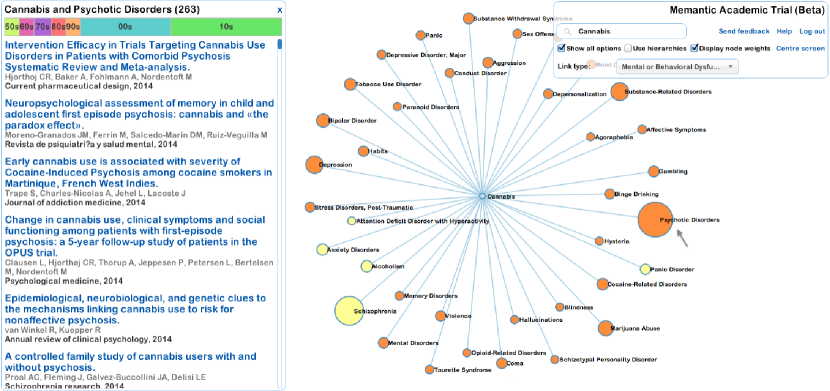Click the Send feedback link
This screenshot has width=830, height=391.
[x=744, y=31]
